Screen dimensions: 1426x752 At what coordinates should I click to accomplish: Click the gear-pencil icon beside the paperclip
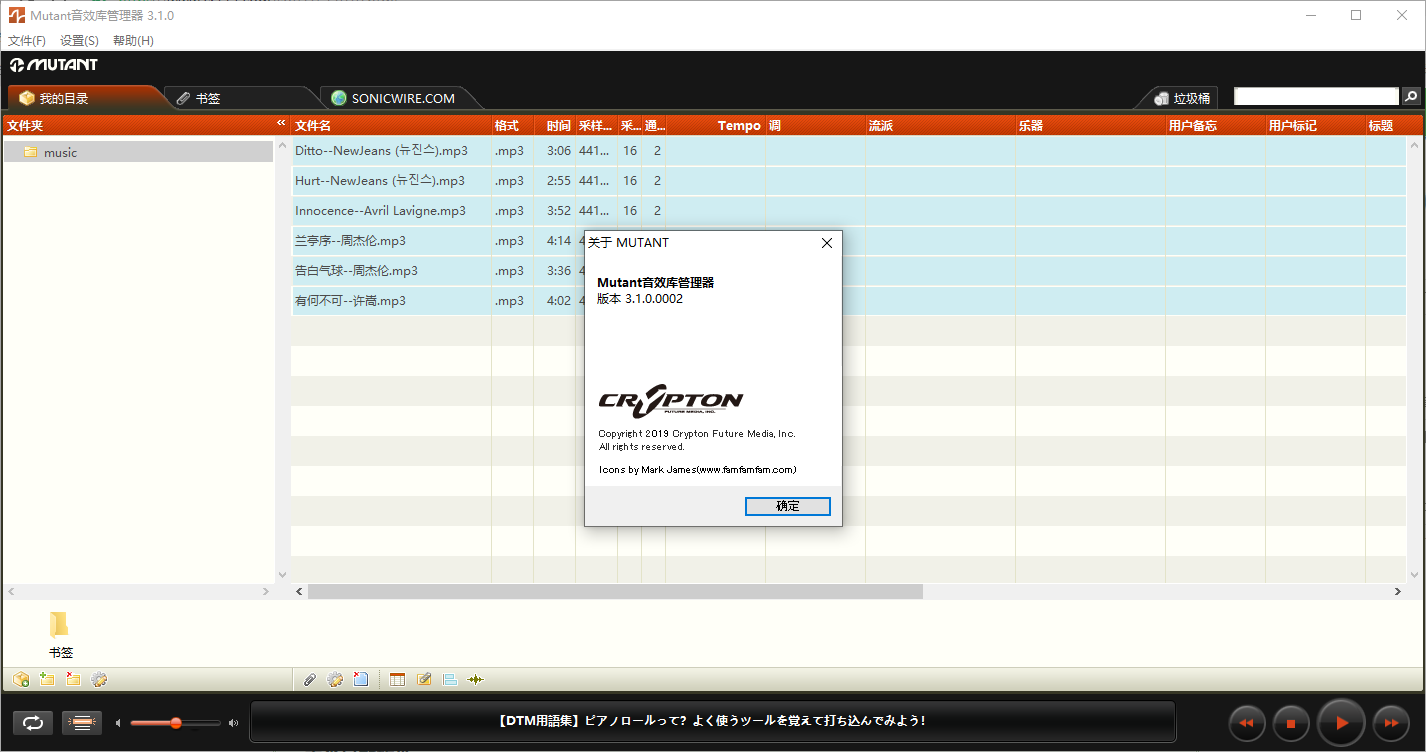pos(335,680)
